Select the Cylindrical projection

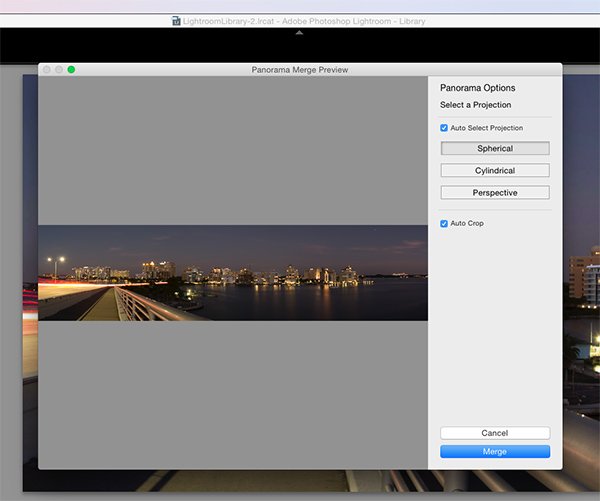(x=494, y=170)
